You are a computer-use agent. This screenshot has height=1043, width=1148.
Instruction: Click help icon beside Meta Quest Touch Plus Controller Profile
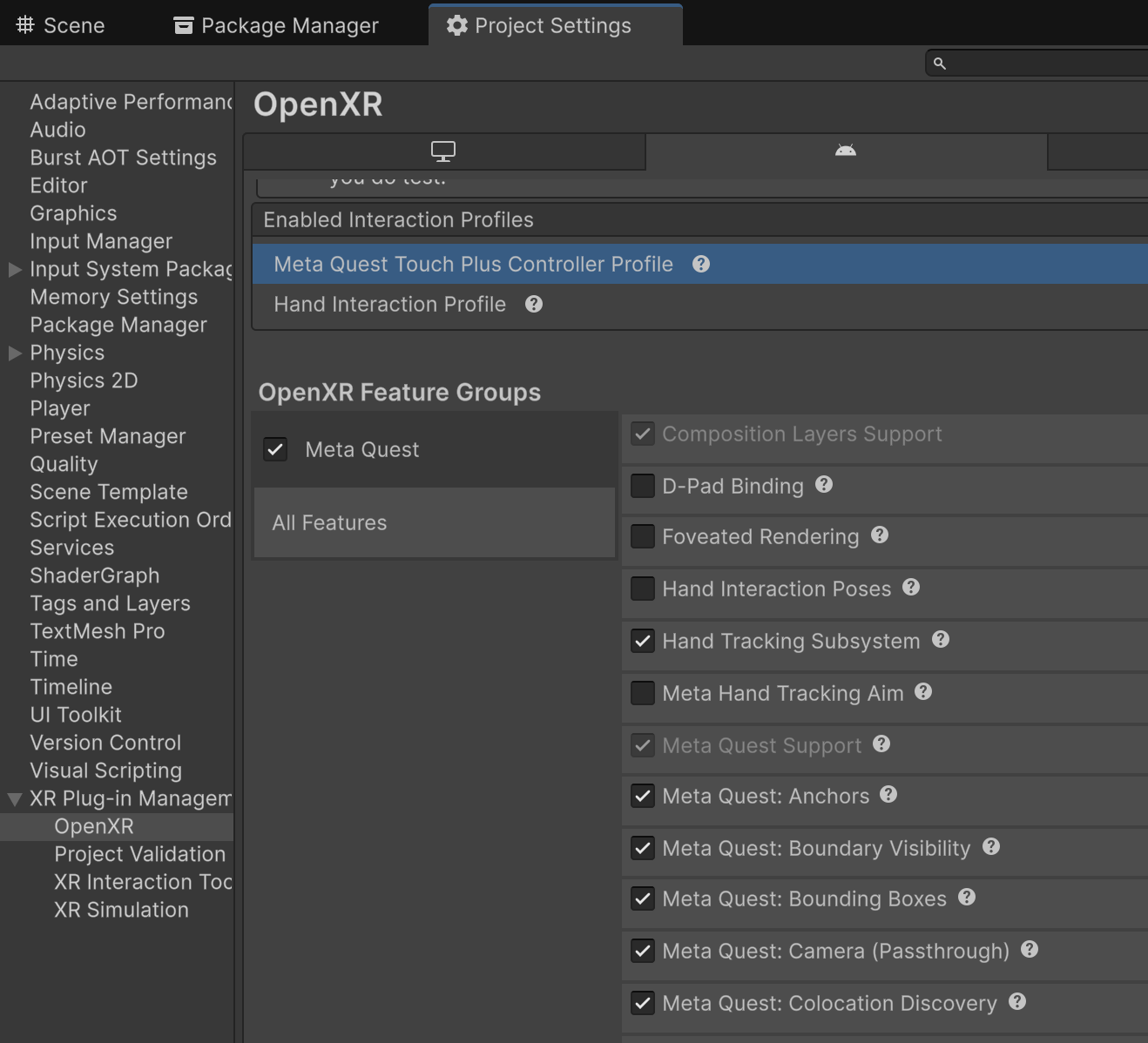coord(701,264)
